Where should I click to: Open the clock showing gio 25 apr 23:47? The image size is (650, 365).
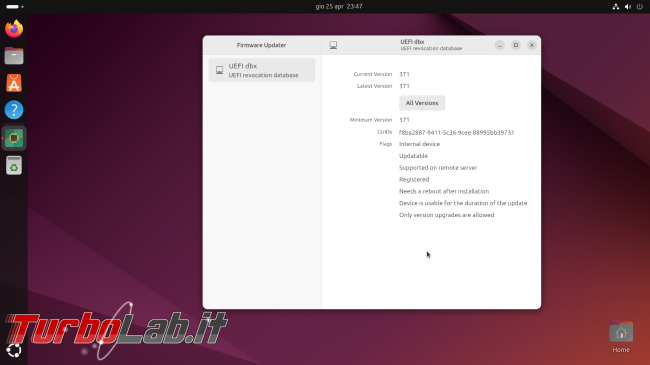click(x=339, y=7)
